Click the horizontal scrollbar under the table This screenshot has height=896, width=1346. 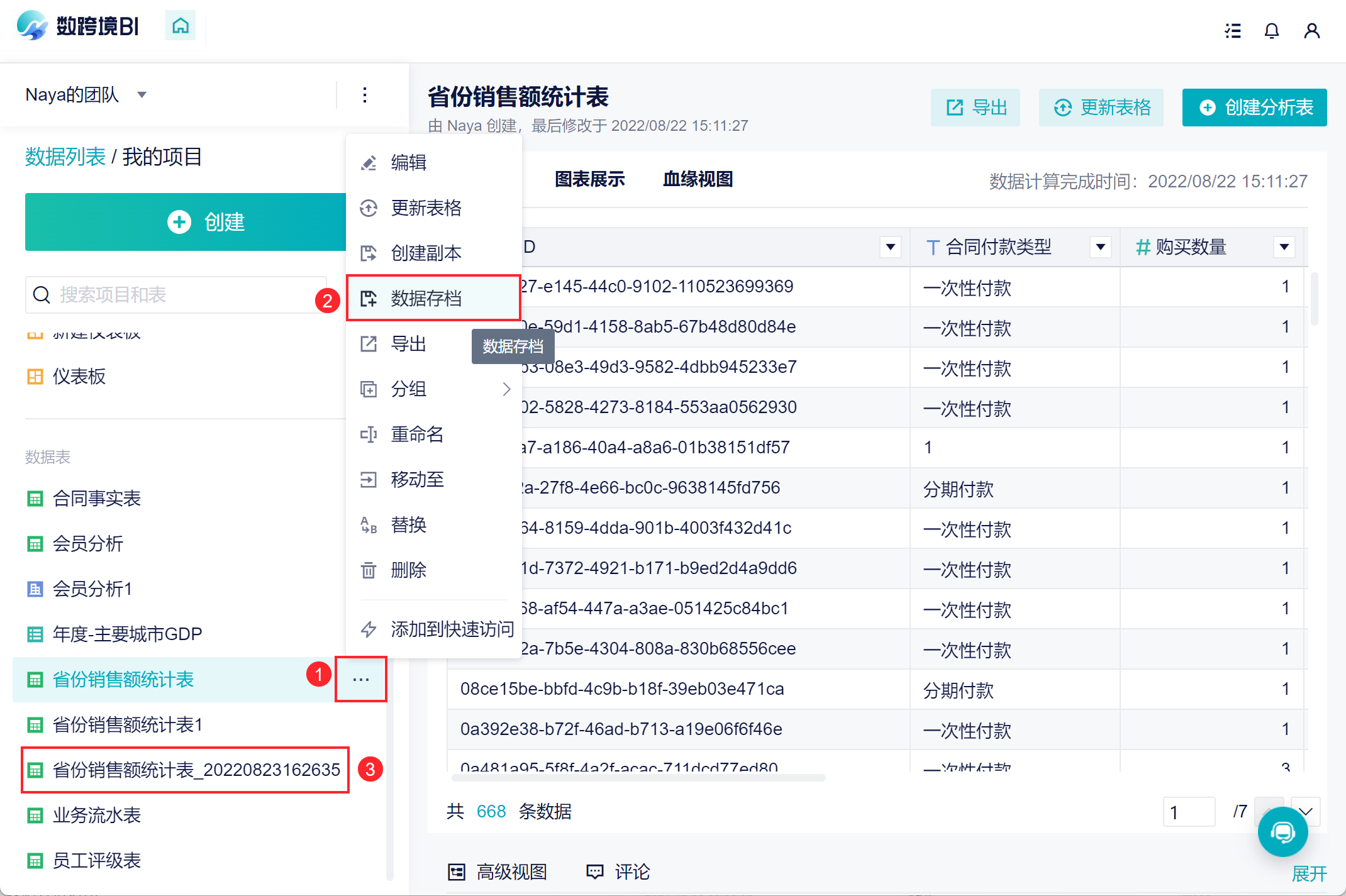638,778
